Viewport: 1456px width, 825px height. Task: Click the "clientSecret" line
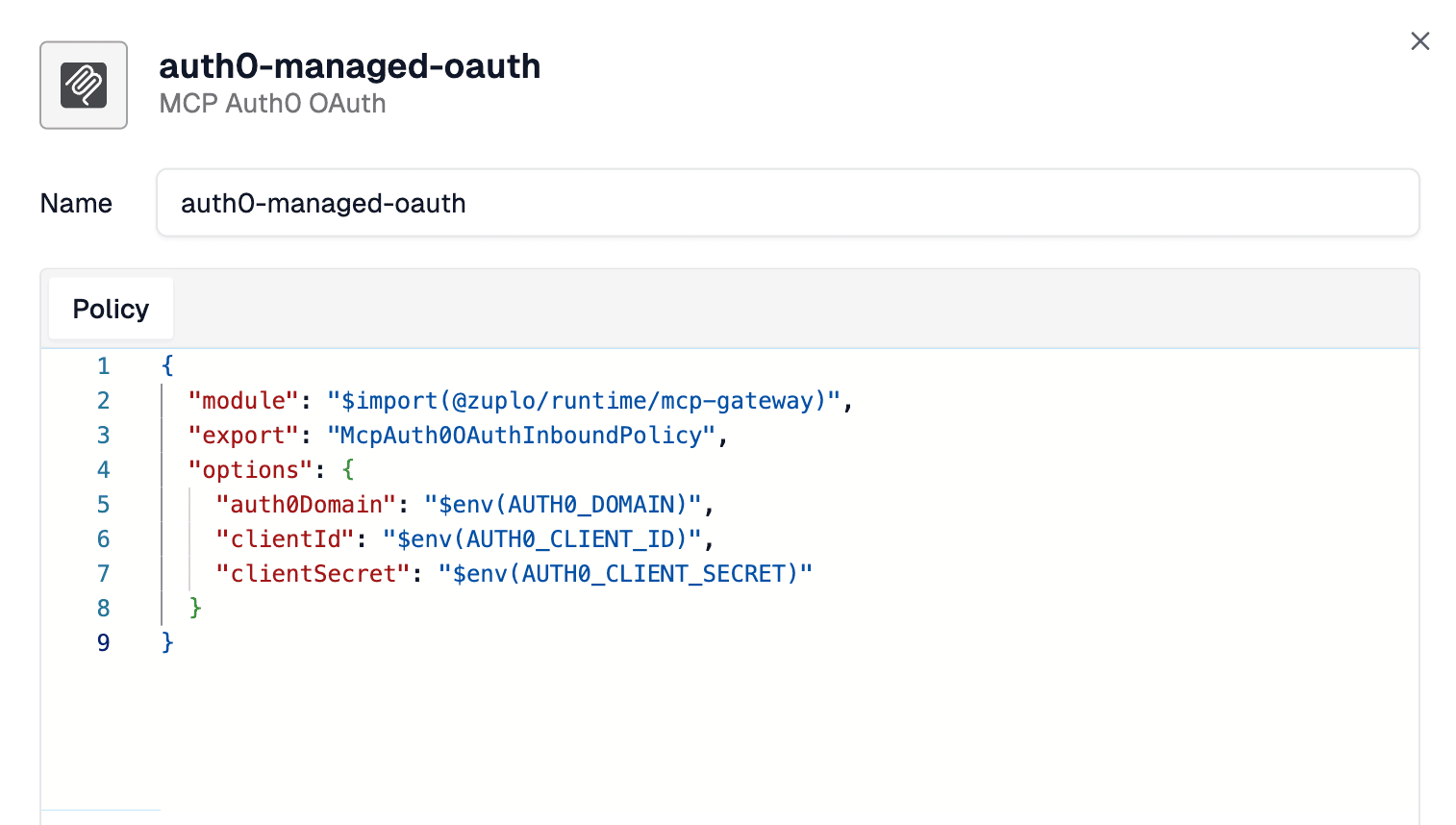[x=514, y=574]
